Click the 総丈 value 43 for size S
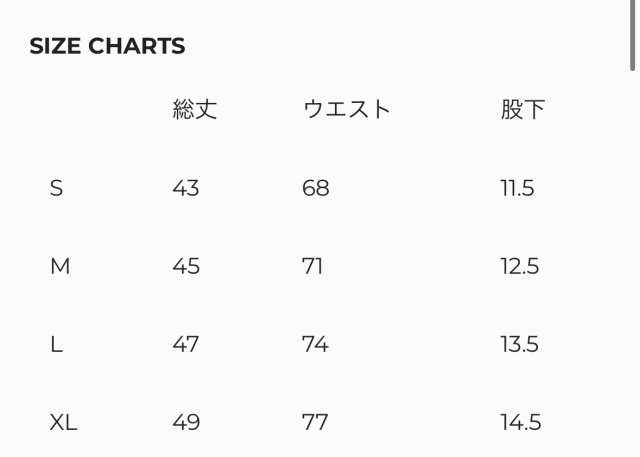This screenshot has height=457, width=640. (x=186, y=188)
